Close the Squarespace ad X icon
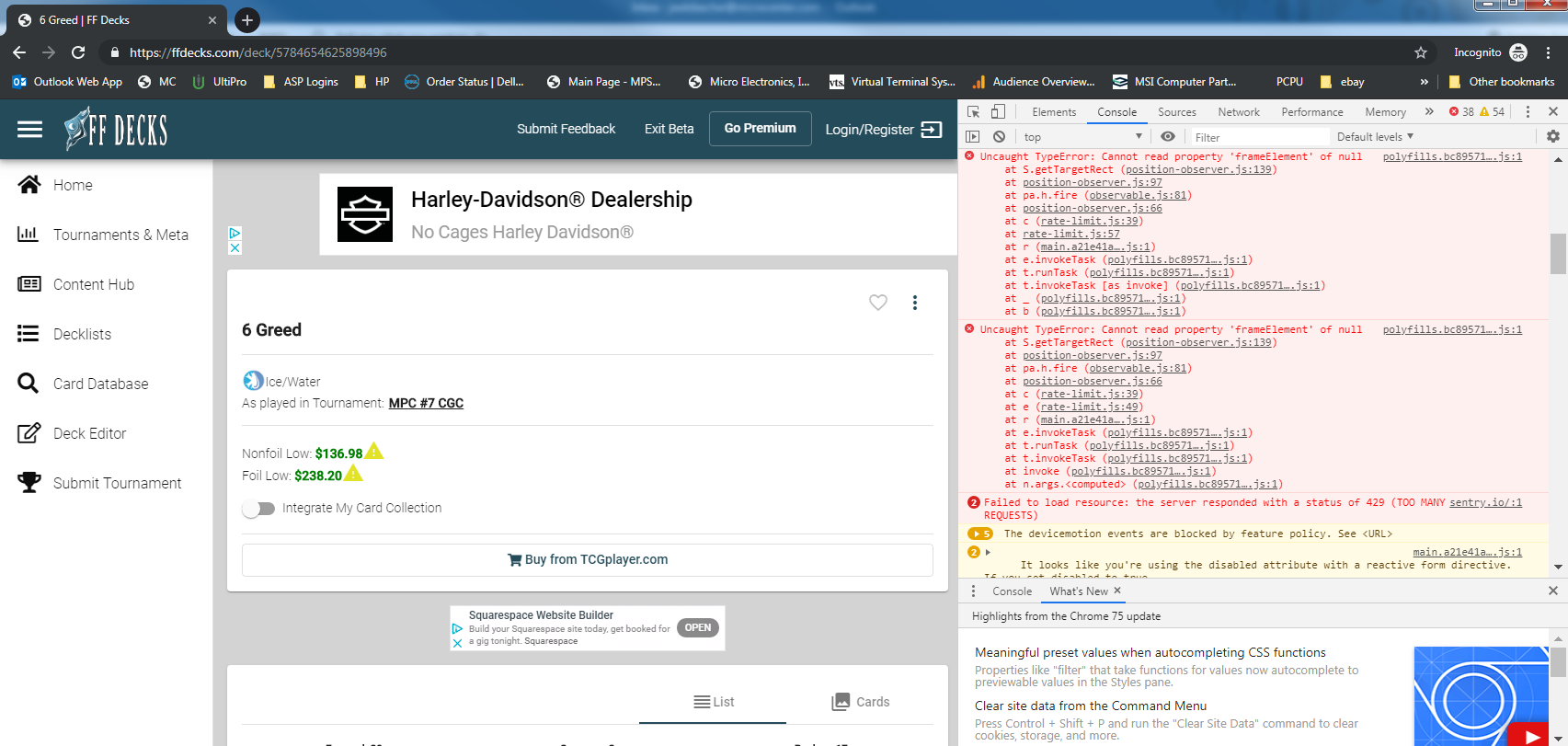Viewport: 1568px width, 746px height. [457, 643]
